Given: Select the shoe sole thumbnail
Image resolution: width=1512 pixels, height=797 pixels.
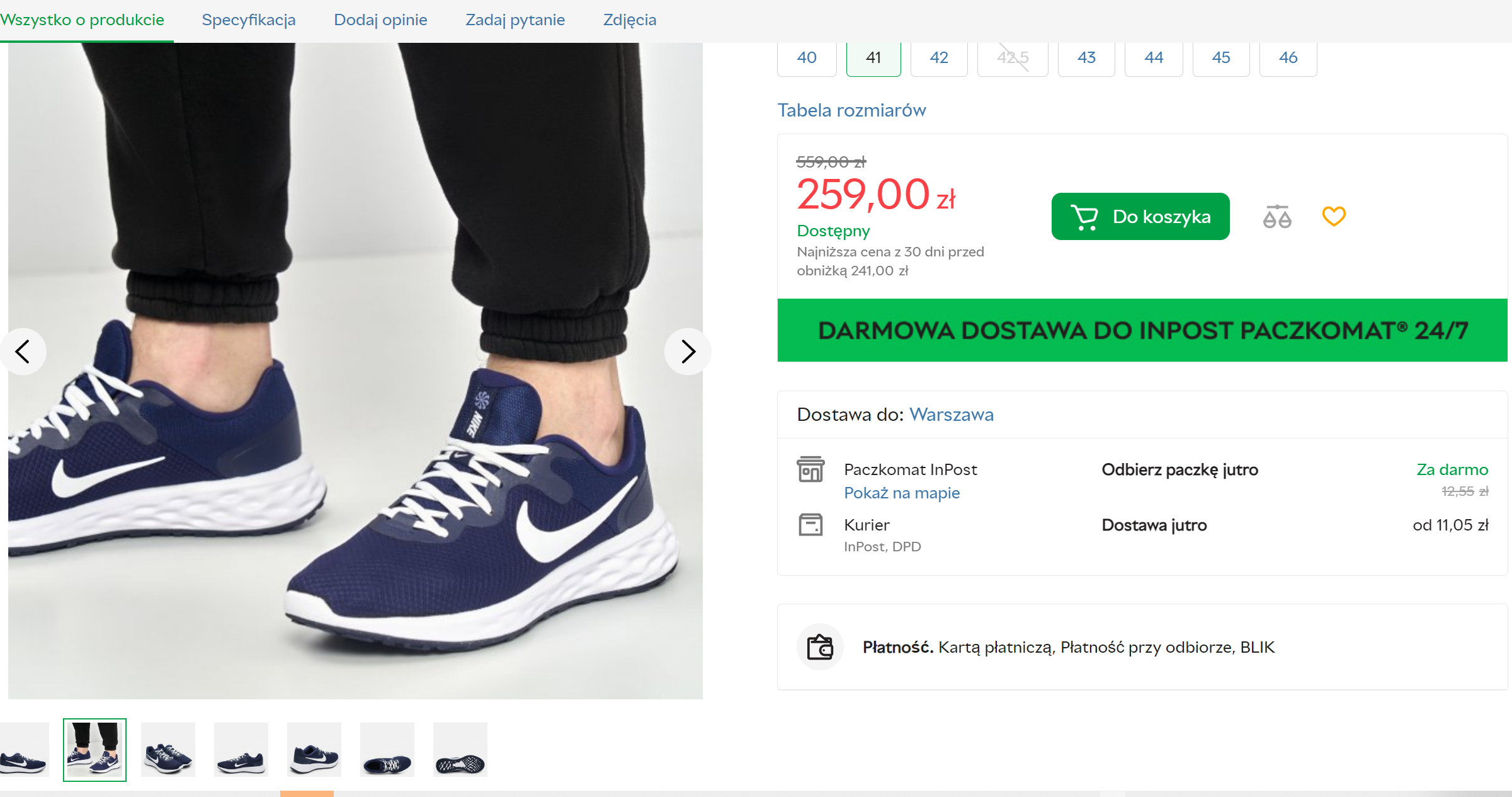Looking at the screenshot, I should pyautogui.click(x=460, y=750).
